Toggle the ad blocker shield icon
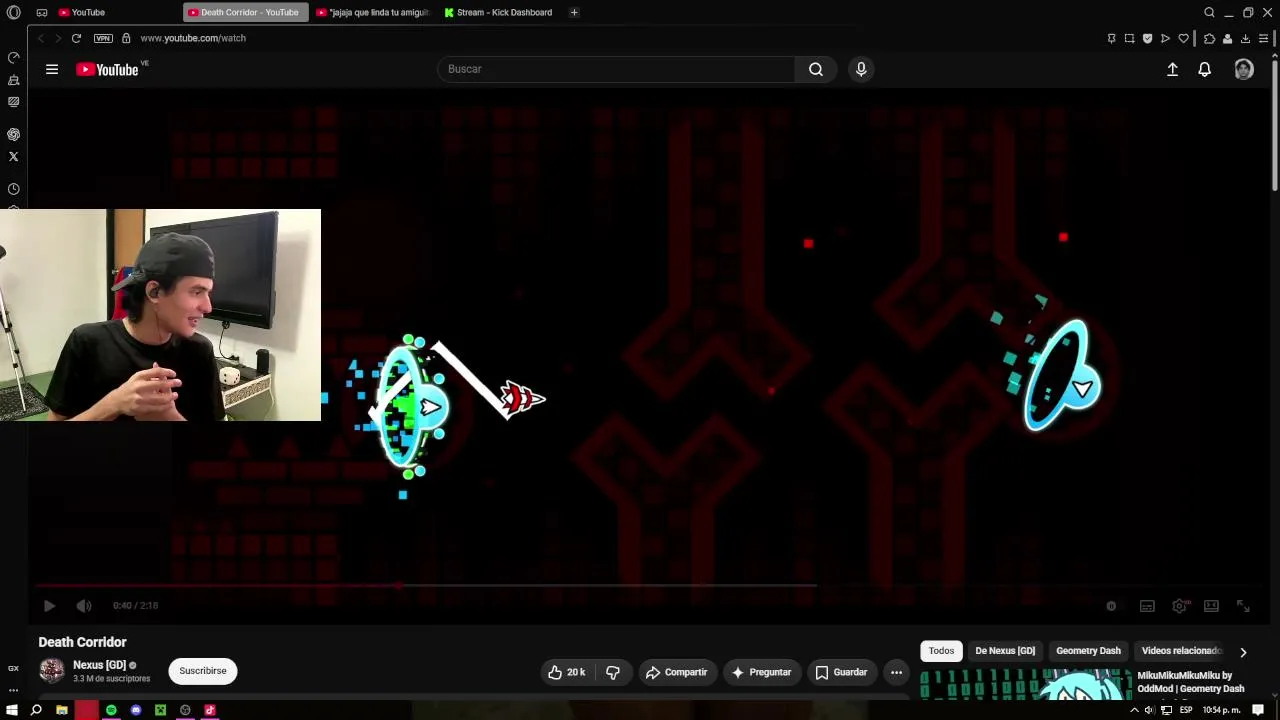Viewport: 1280px width, 720px height. click(x=1147, y=38)
